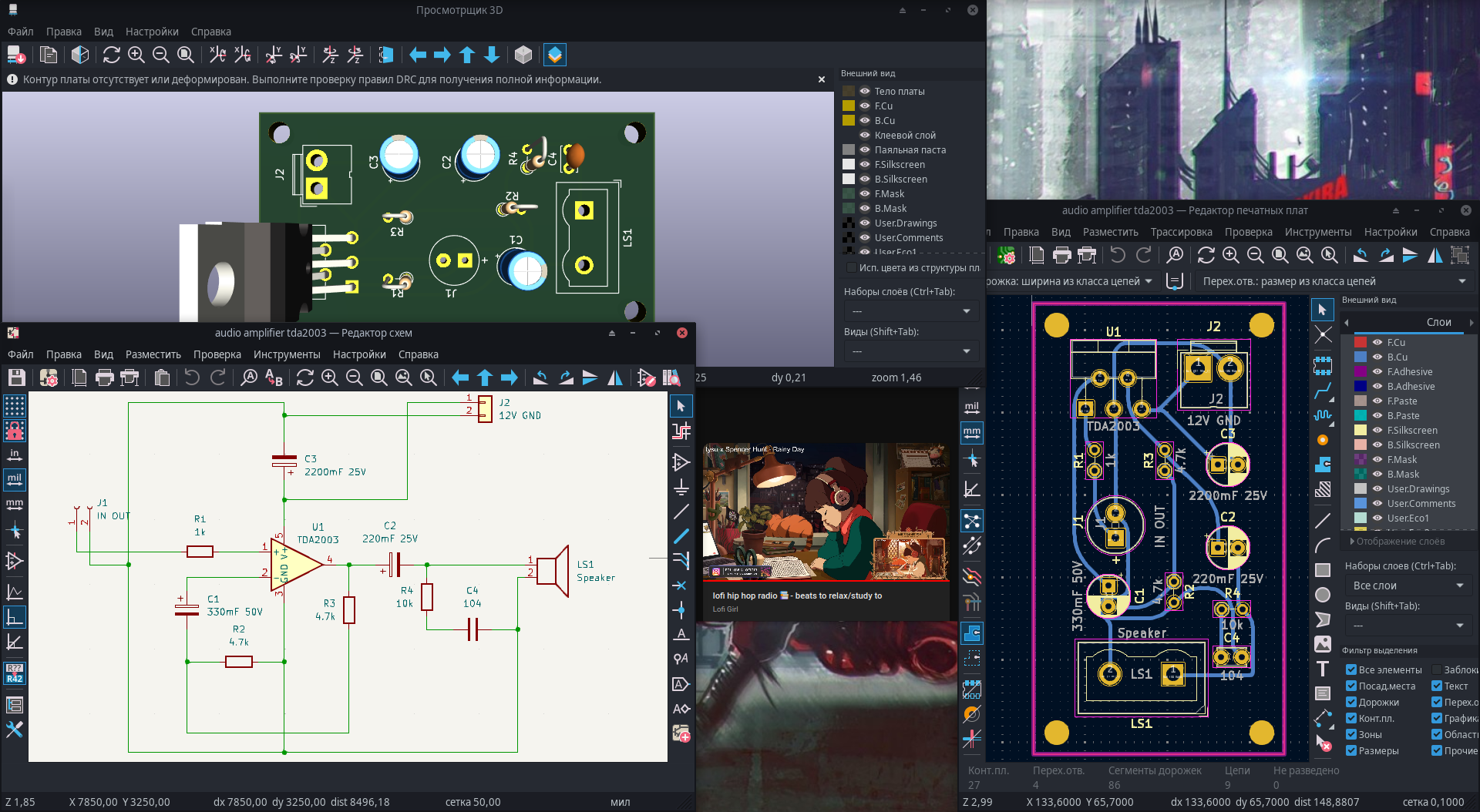
Task: Expand 'Отображение слоёв' section
Action: tap(1397, 541)
